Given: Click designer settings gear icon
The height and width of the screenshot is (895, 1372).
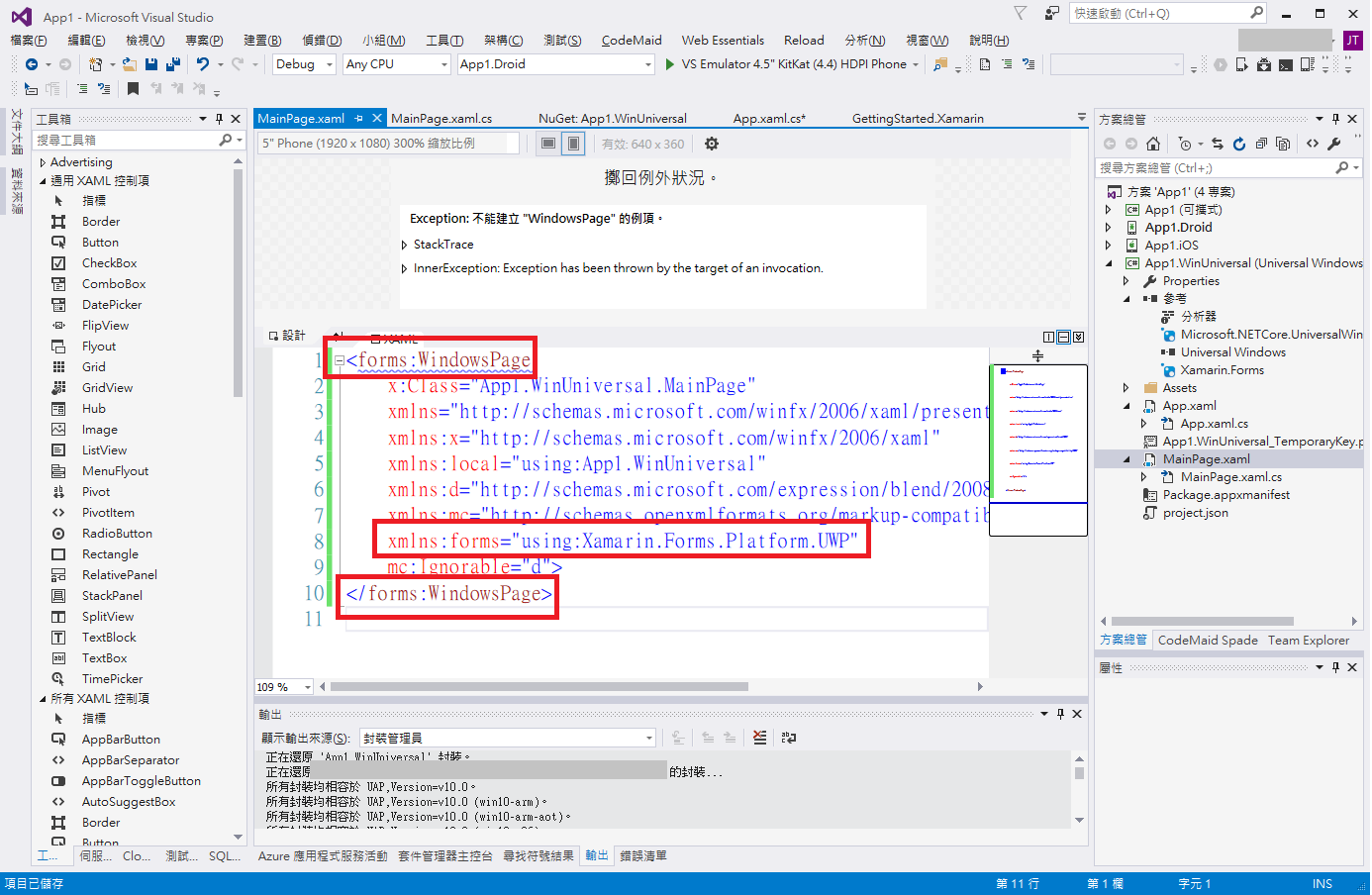Looking at the screenshot, I should coord(711,144).
